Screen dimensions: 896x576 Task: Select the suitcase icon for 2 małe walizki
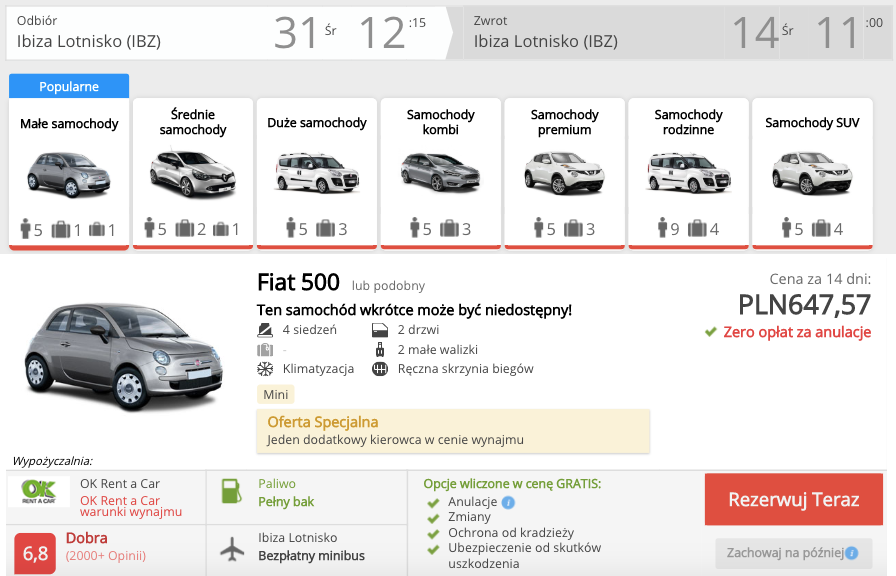(381, 349)
